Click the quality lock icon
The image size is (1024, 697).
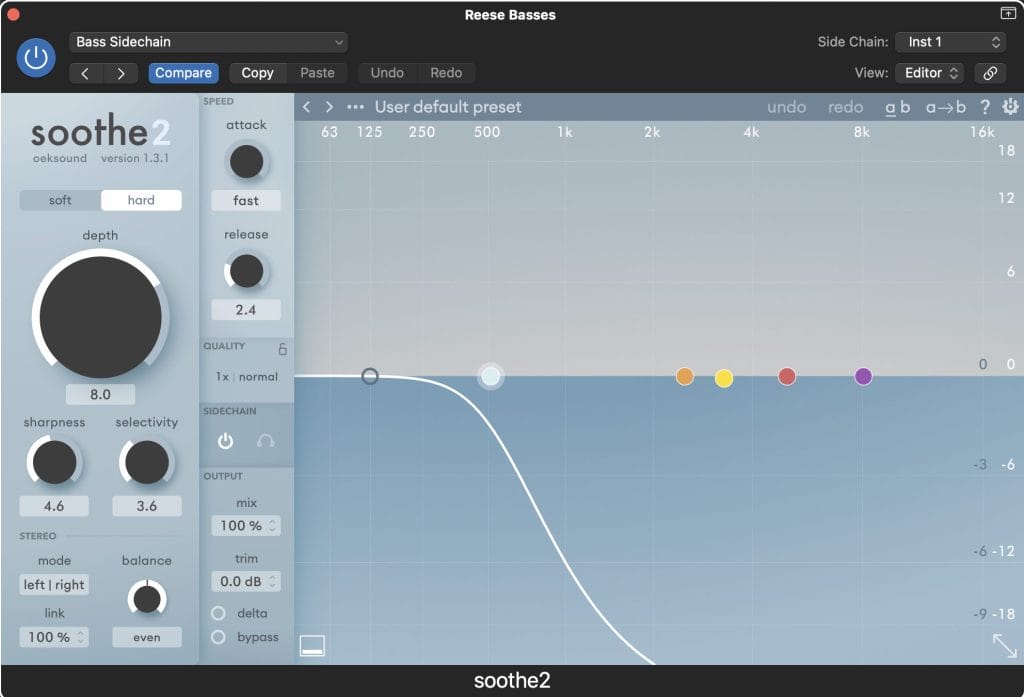point(282,349)
